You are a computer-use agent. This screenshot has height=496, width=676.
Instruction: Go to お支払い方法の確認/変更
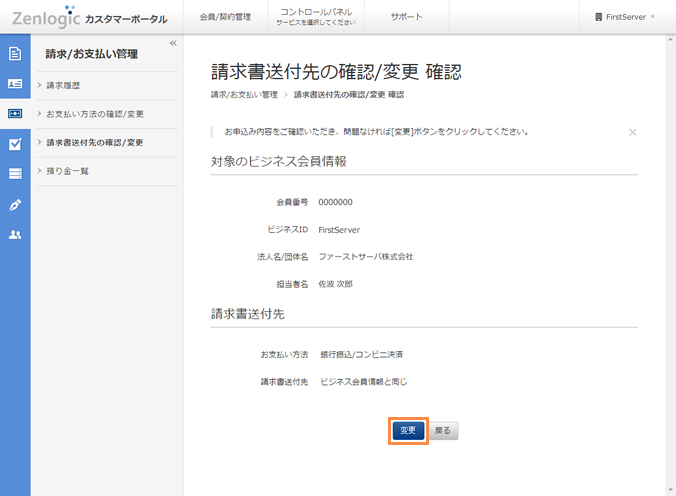pyautogui.click(x=95, y=114)
